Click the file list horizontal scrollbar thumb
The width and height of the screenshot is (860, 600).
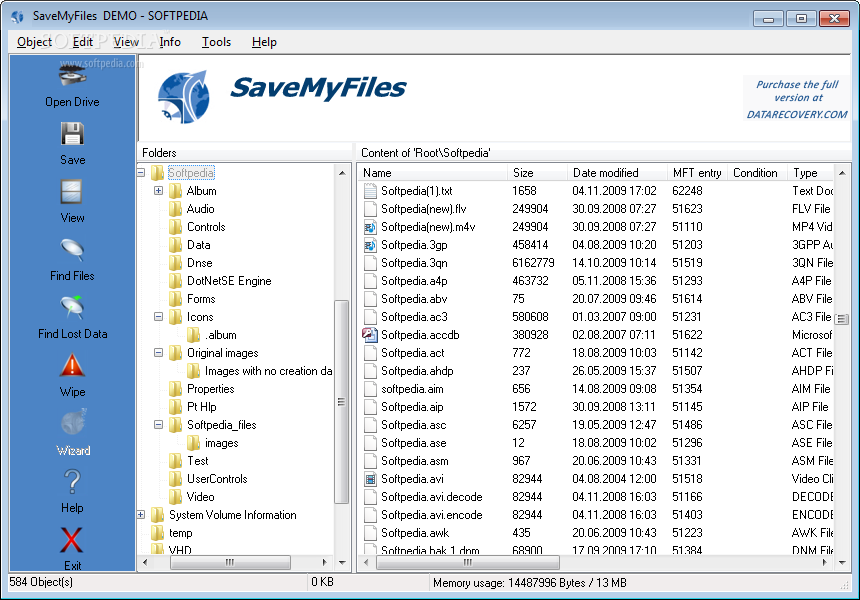tap(468, 562)
